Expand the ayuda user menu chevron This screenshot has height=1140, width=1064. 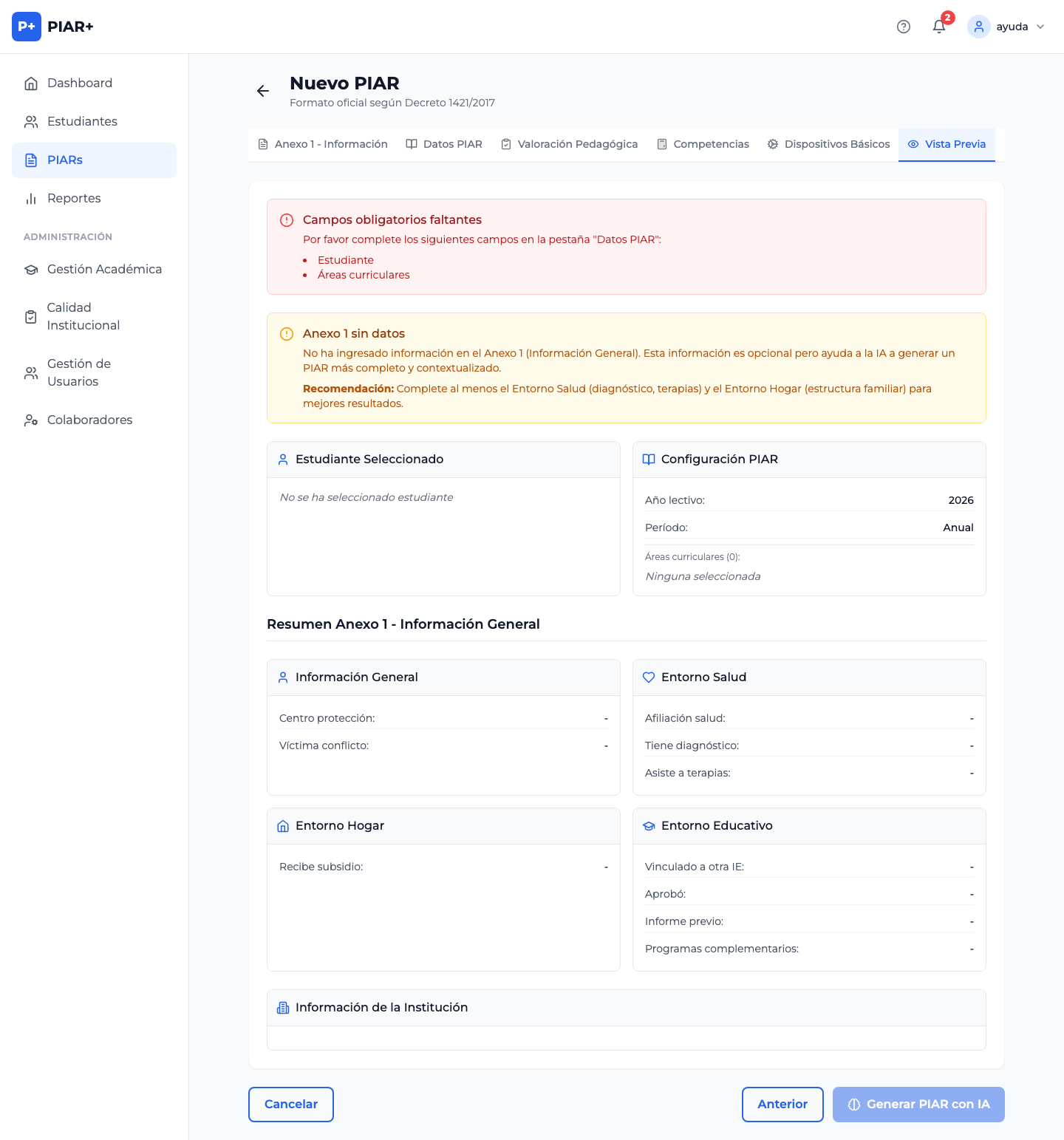click(1040, 27)
